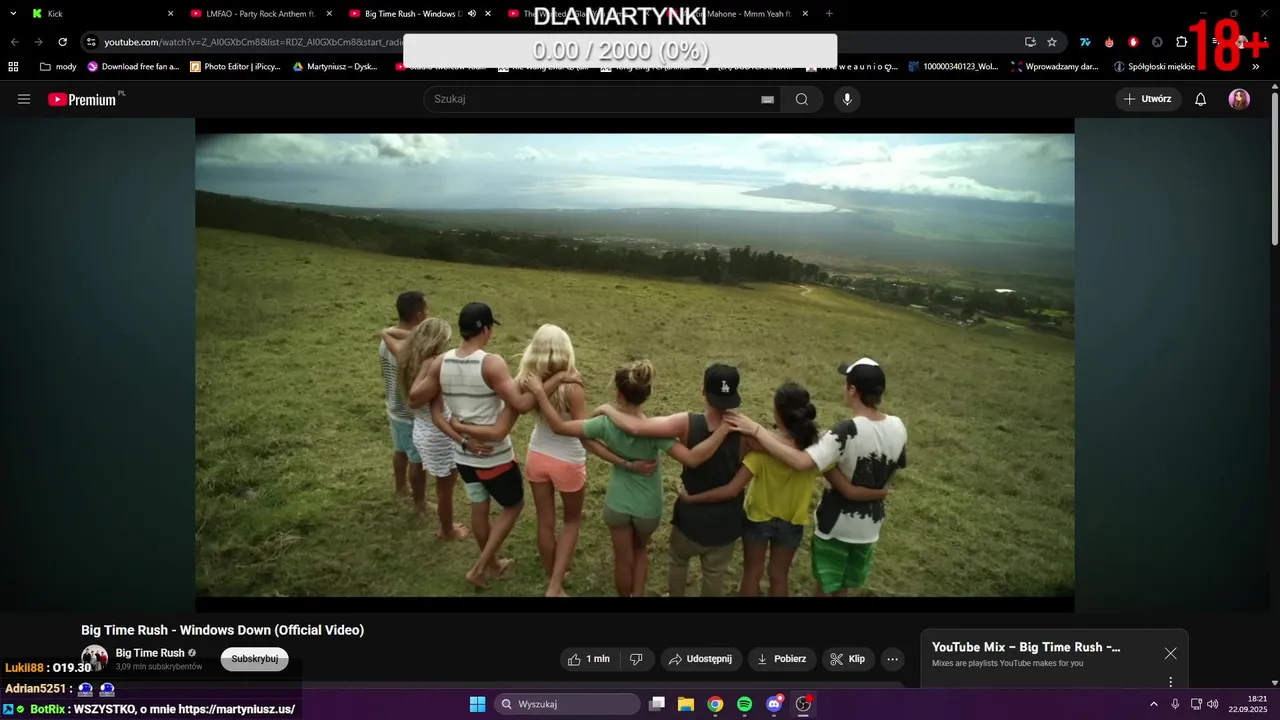Open Download free fan a... bookmark
Viewport: 1280px width, 720px height.
[x=133, y=67]
